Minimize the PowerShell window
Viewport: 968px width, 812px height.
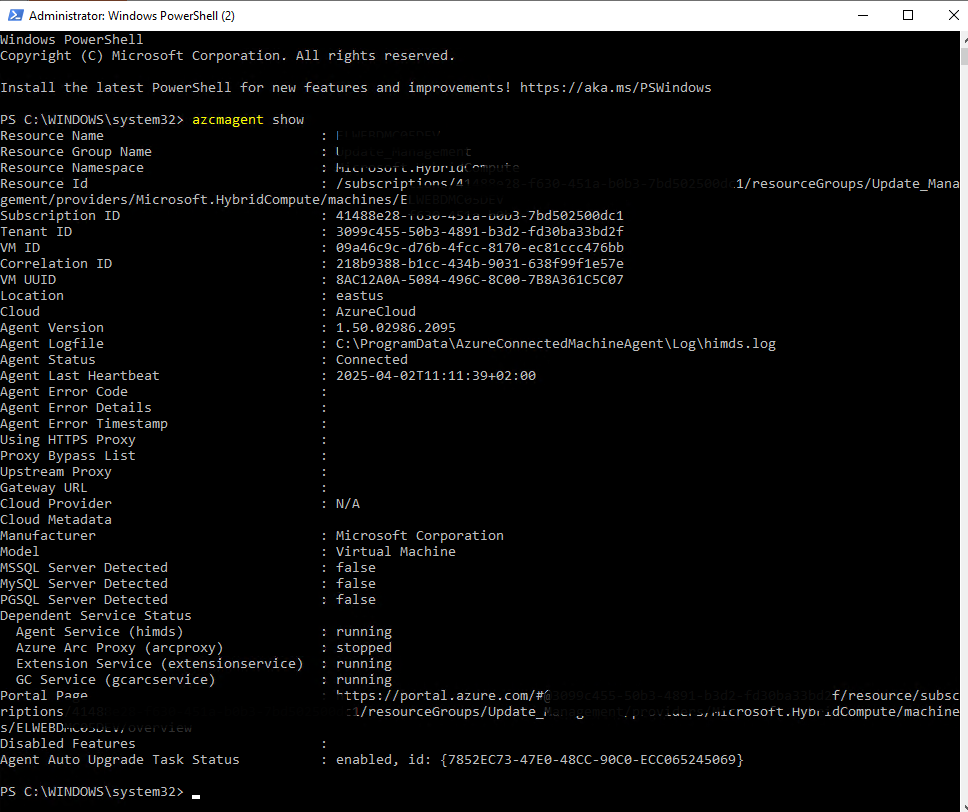point(863,15)
